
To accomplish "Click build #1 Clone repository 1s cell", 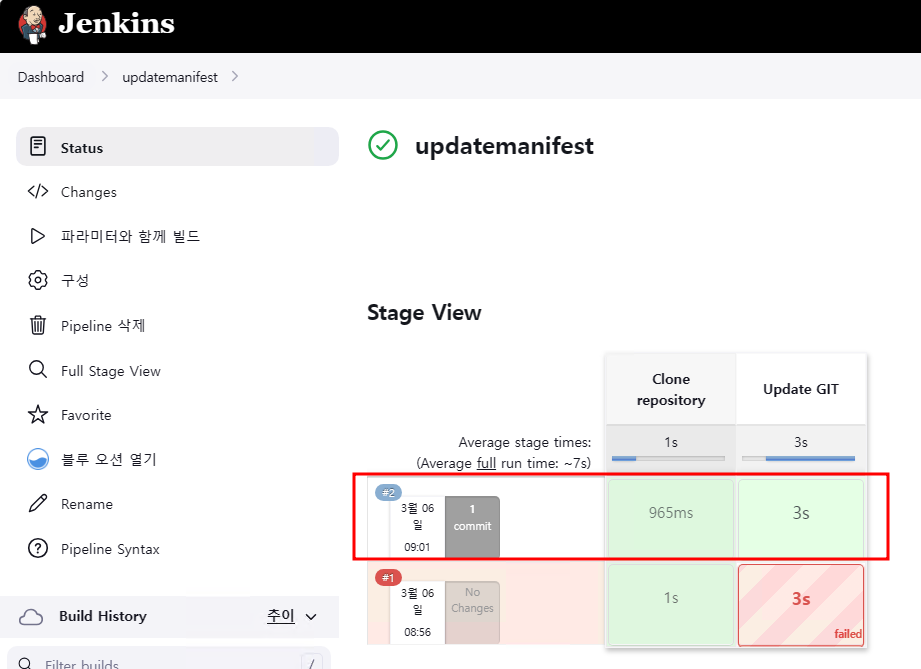I will click(x=671, y=604).
